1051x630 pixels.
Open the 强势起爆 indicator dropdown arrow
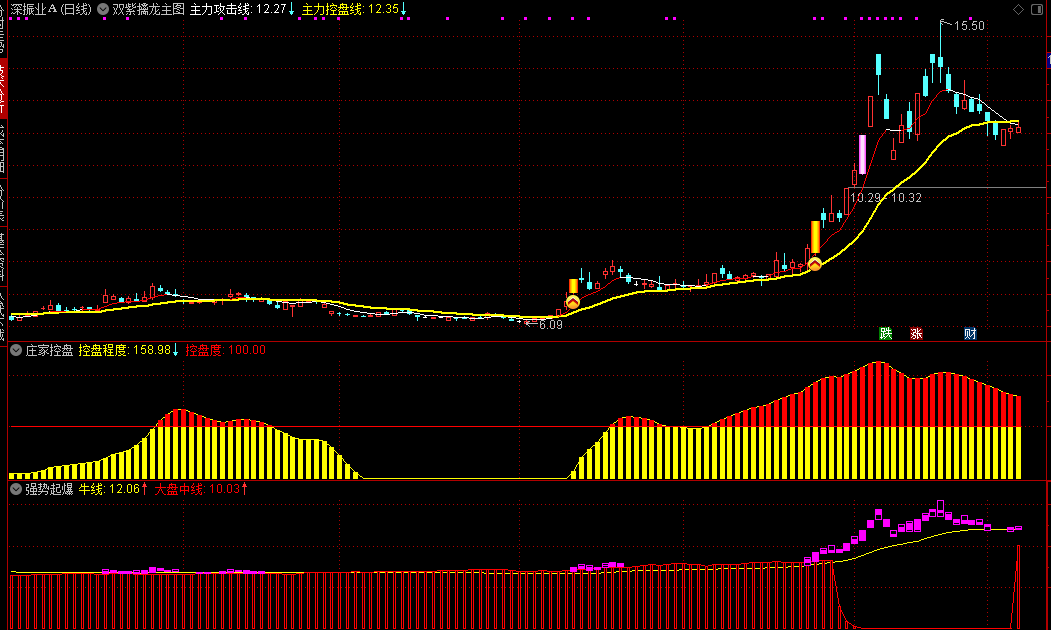16,489
